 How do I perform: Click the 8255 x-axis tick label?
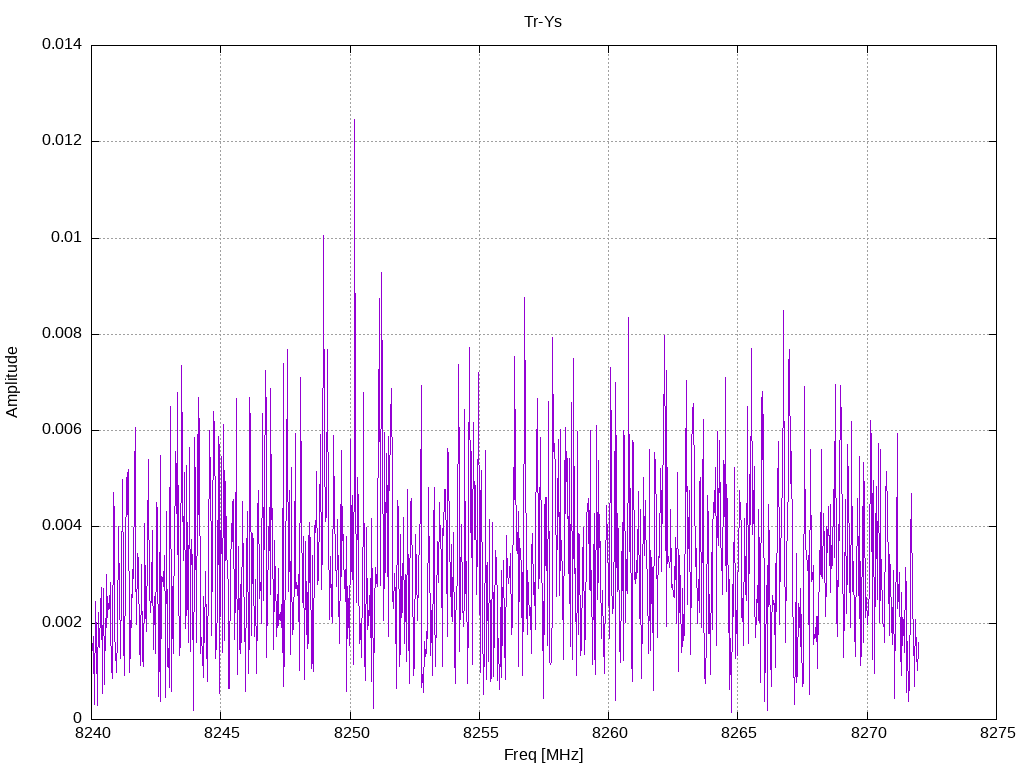coord(479,733)
